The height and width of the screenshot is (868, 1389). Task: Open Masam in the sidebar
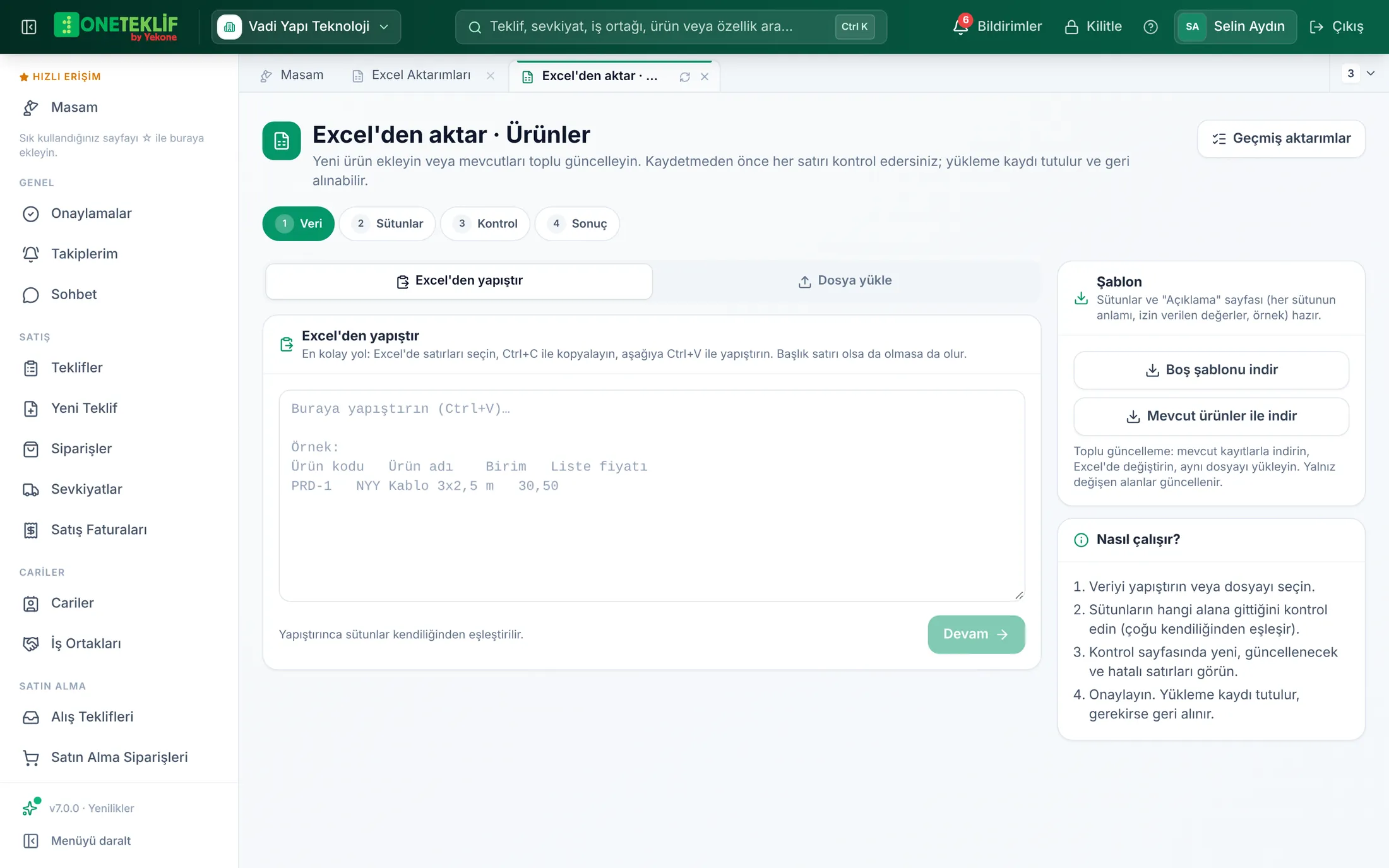(119, 107)
